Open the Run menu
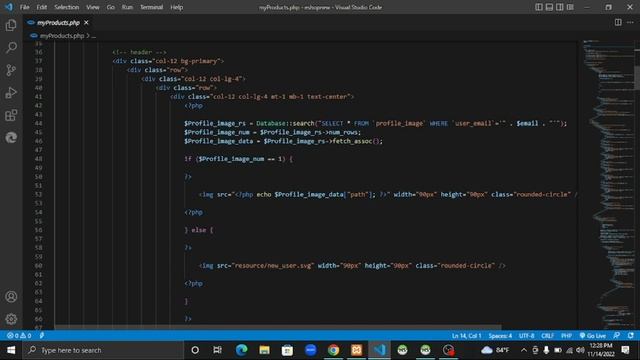 (x=127, y=7)
